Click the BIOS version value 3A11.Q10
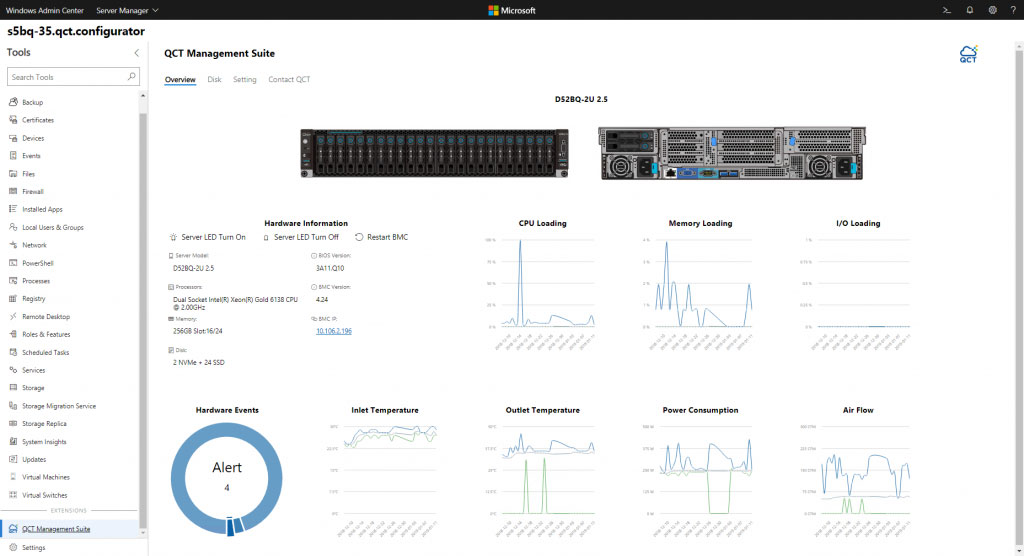1024x556 pixels. pos(330,268)
